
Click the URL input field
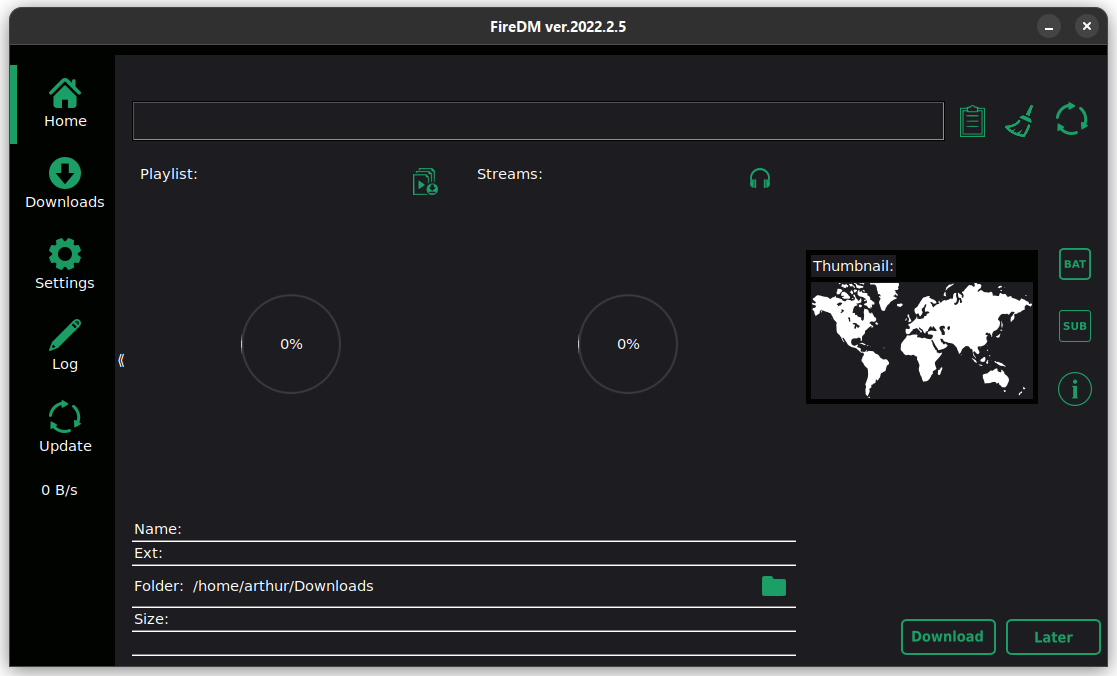(x=538, y=121)
